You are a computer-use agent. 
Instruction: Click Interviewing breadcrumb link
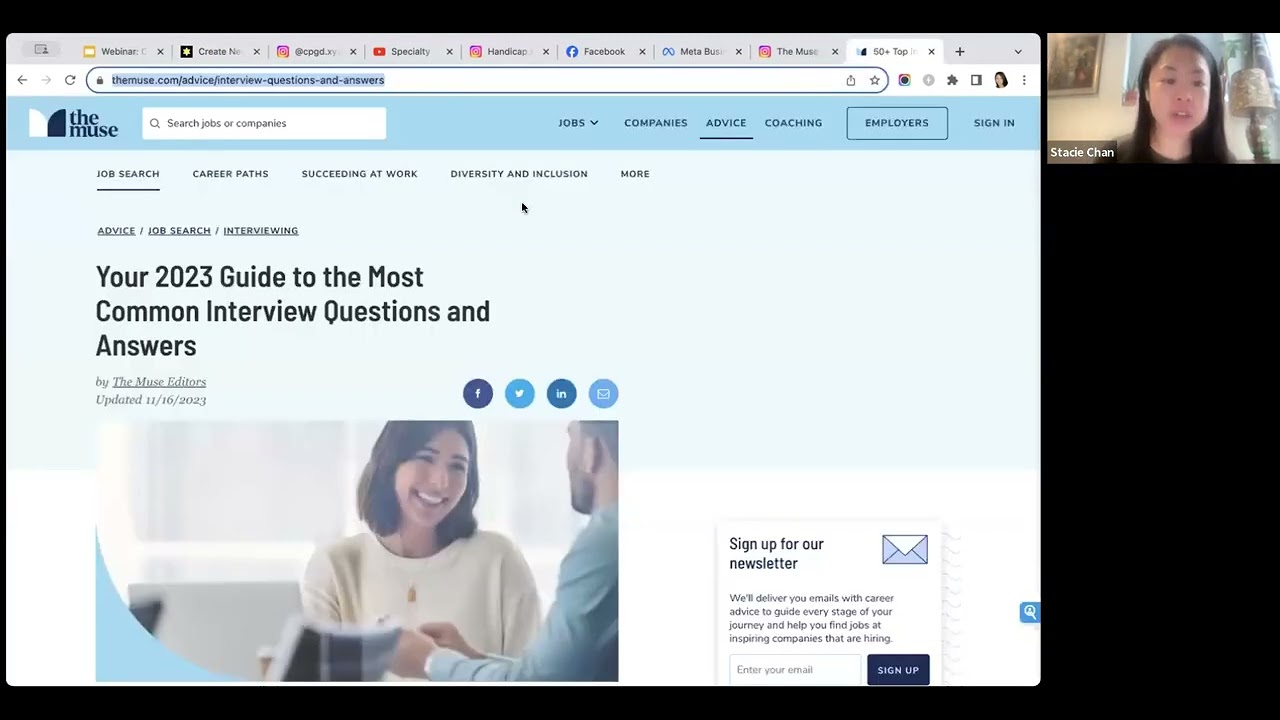[261, 231]
